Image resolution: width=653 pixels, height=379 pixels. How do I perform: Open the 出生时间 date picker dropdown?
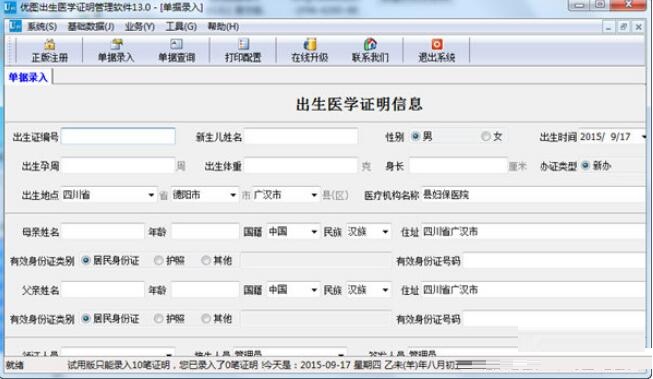[643, 137]
